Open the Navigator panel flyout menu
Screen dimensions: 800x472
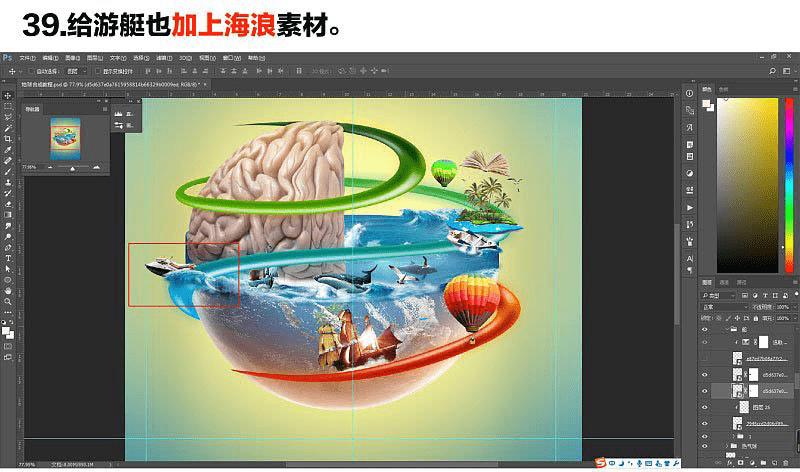(x=105, y=109)
